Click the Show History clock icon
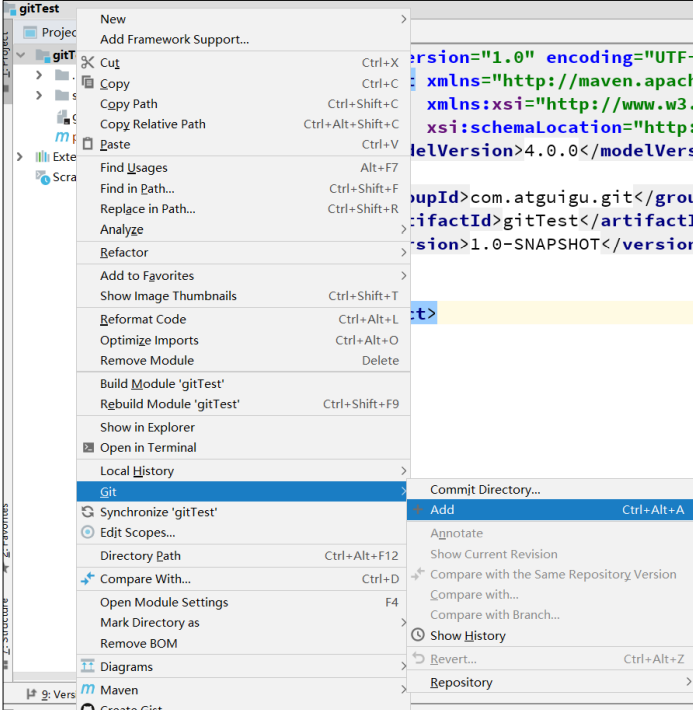The image size is (693, 710). 418,635
